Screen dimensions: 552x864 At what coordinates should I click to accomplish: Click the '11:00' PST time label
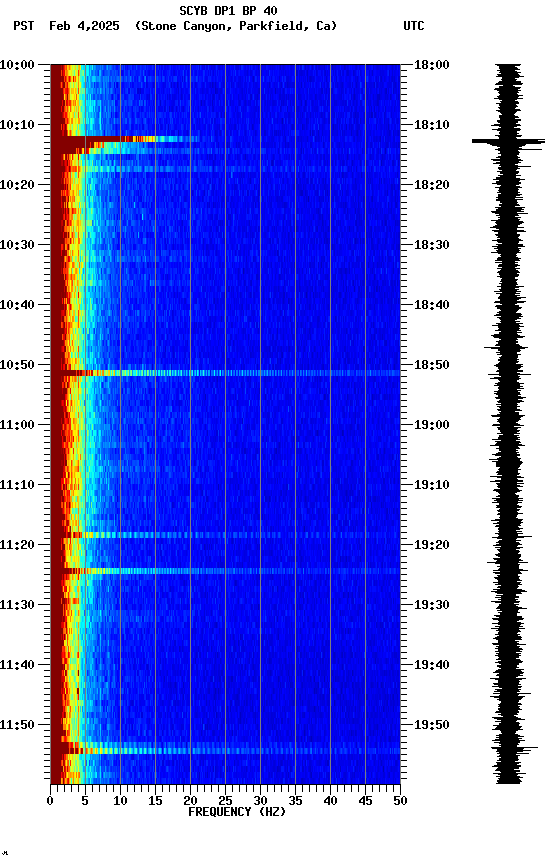point(17,425)
